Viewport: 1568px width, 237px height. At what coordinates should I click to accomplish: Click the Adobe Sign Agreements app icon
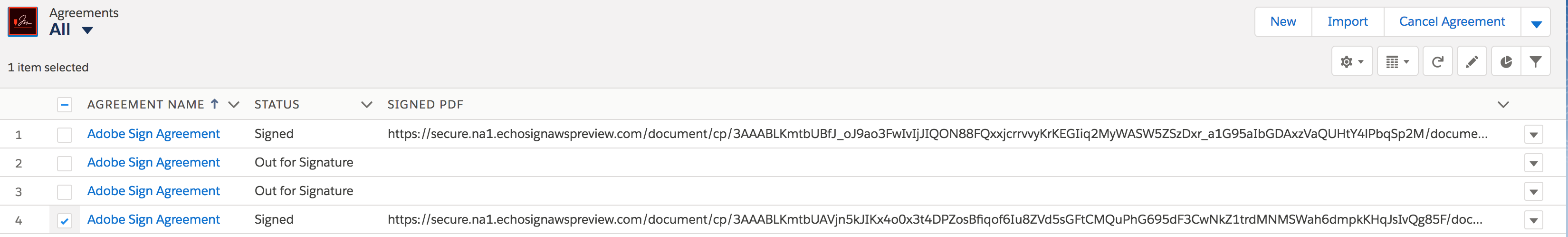pos(22,22)
